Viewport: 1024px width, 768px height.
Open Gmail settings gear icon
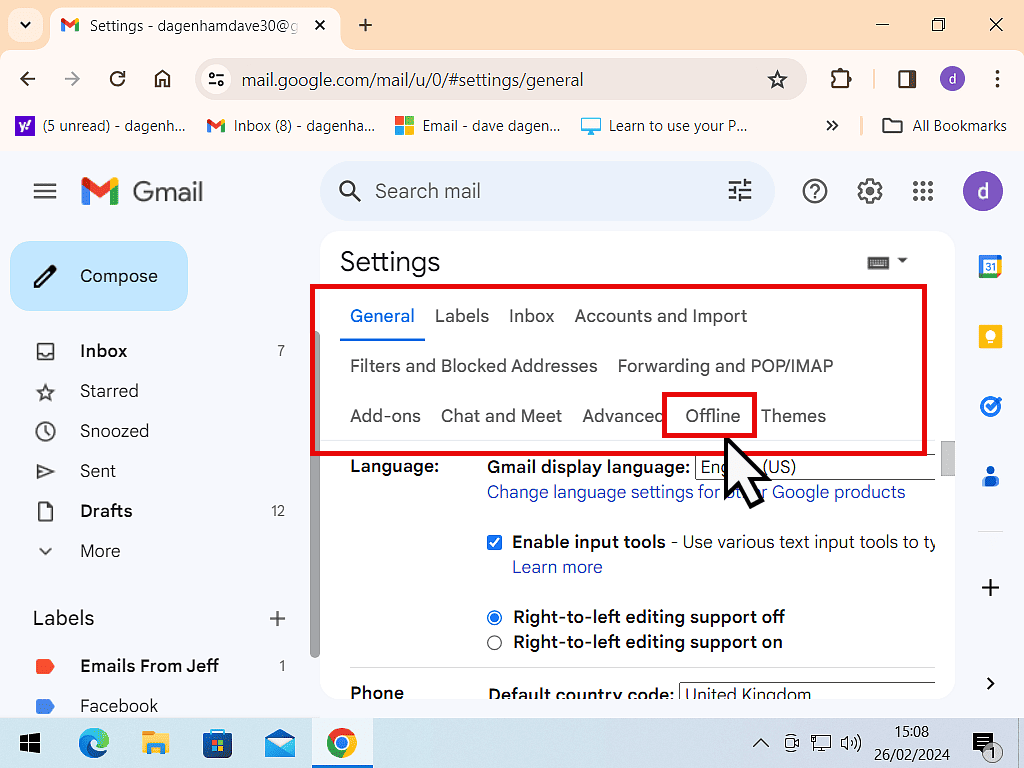point(869,191)
